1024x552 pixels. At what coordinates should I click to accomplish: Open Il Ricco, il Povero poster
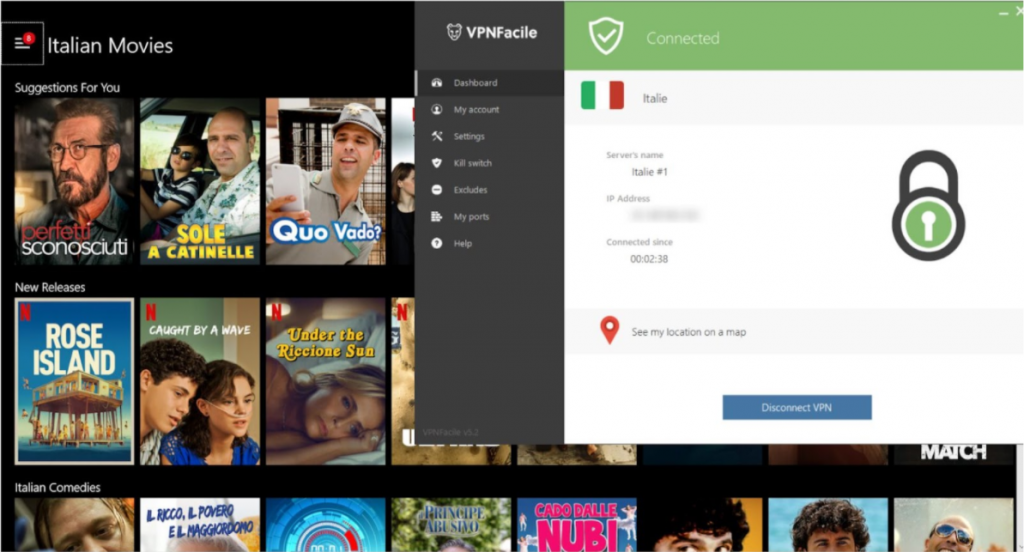coord(200,525)
